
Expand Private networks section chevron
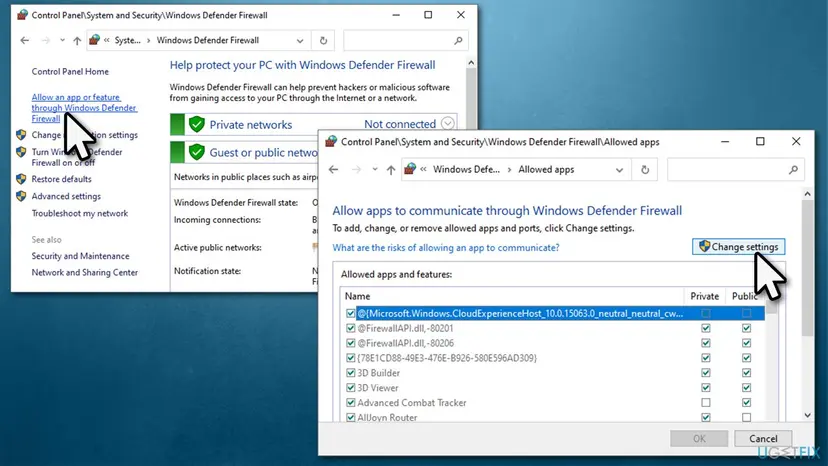click(447, 124)
